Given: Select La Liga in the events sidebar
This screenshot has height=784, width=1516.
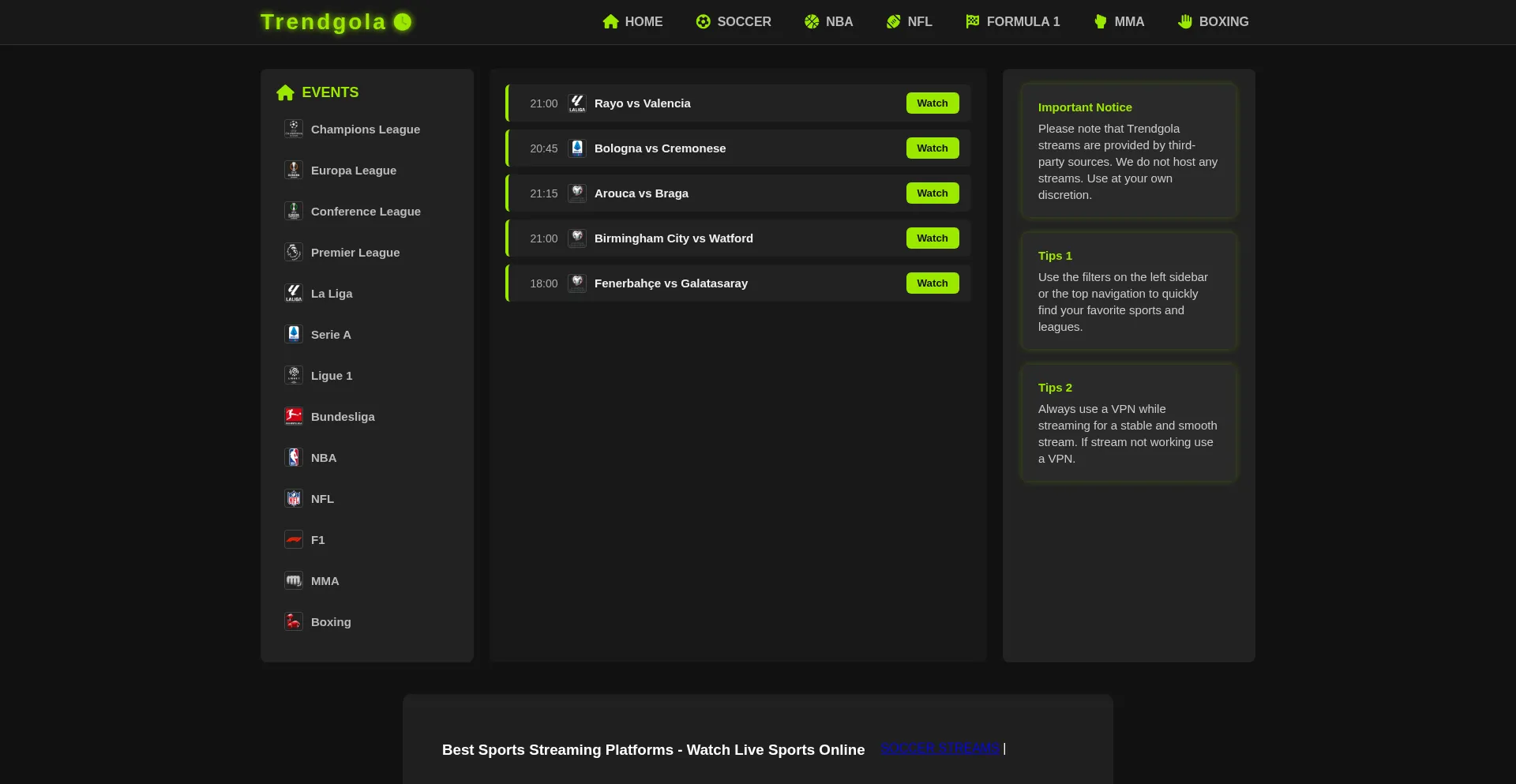Looking at the screenshot, I should [x=332, y=294].
